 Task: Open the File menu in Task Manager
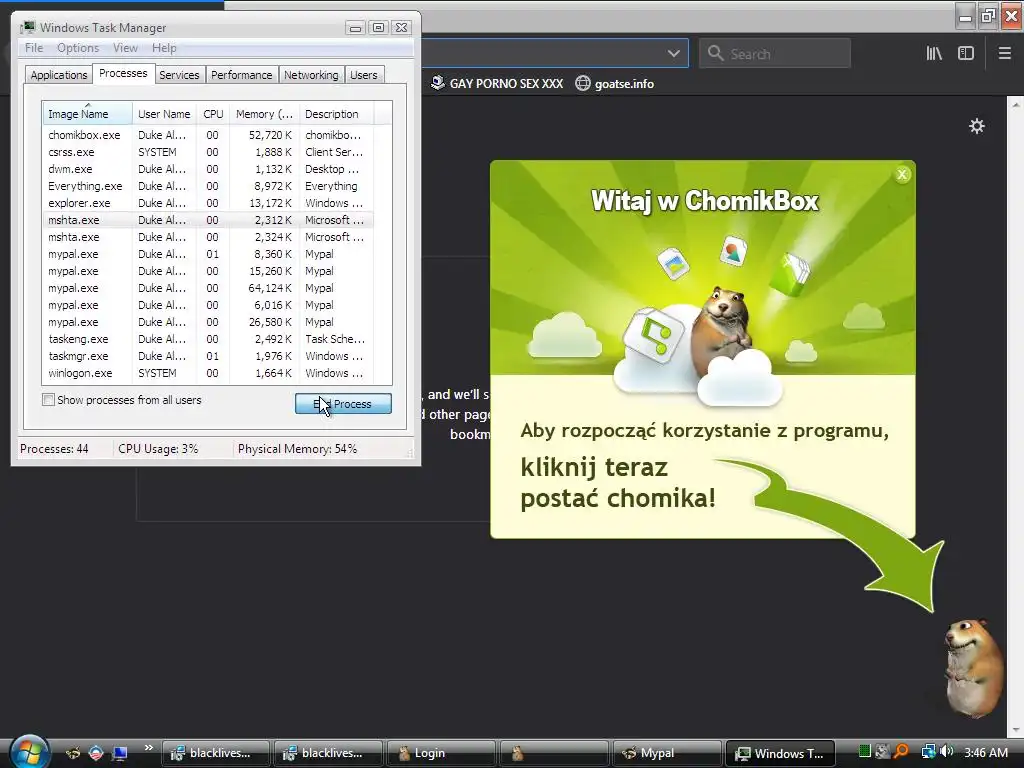coord(34,48)
